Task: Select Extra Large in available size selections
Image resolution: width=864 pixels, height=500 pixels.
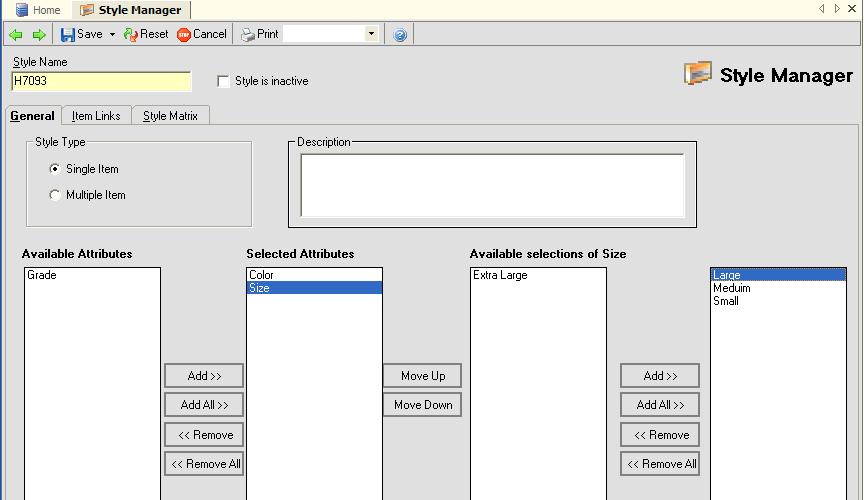Action: pos(500,275)
